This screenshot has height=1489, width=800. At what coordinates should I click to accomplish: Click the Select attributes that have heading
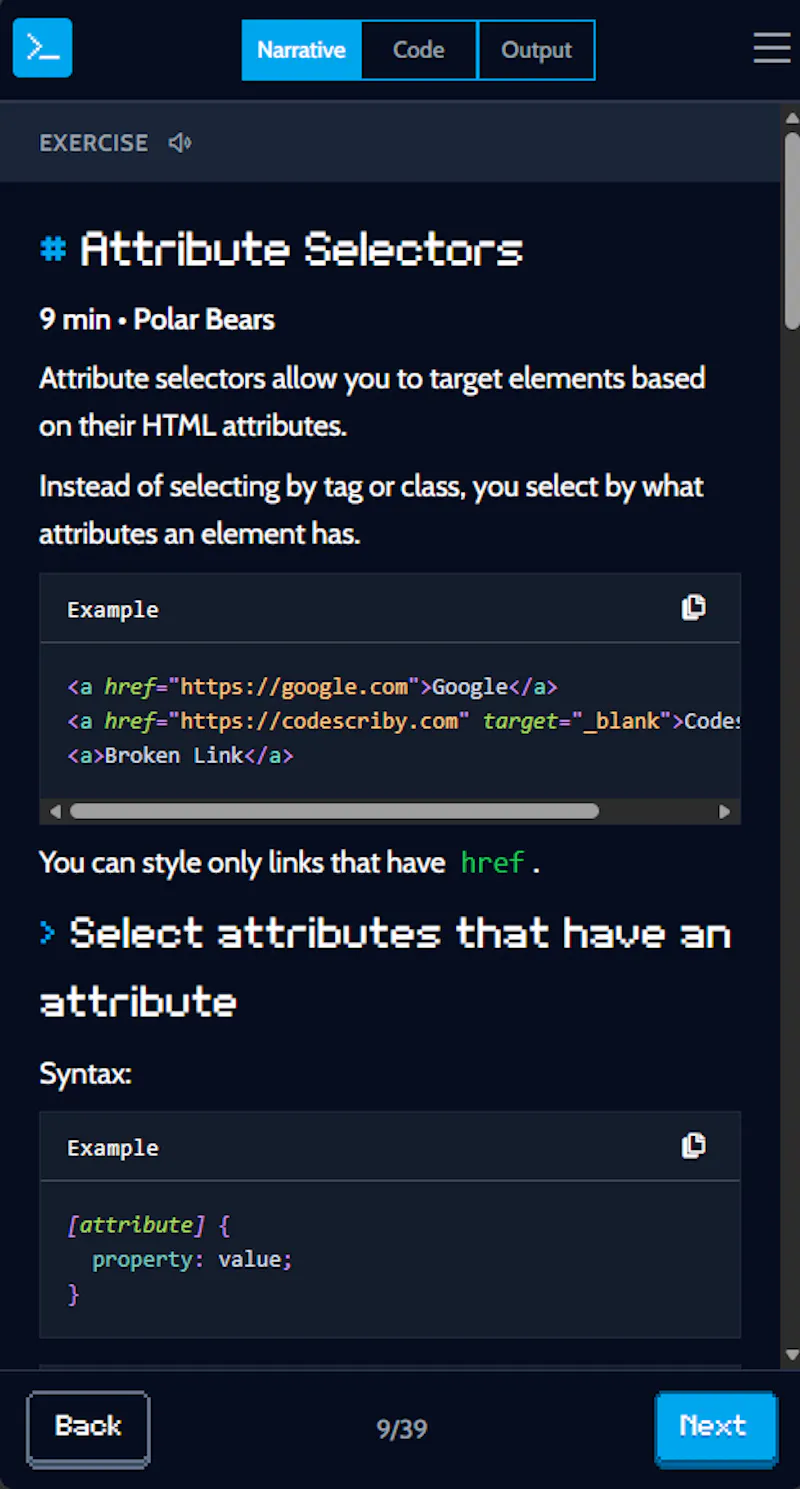(x=386, y=967)
